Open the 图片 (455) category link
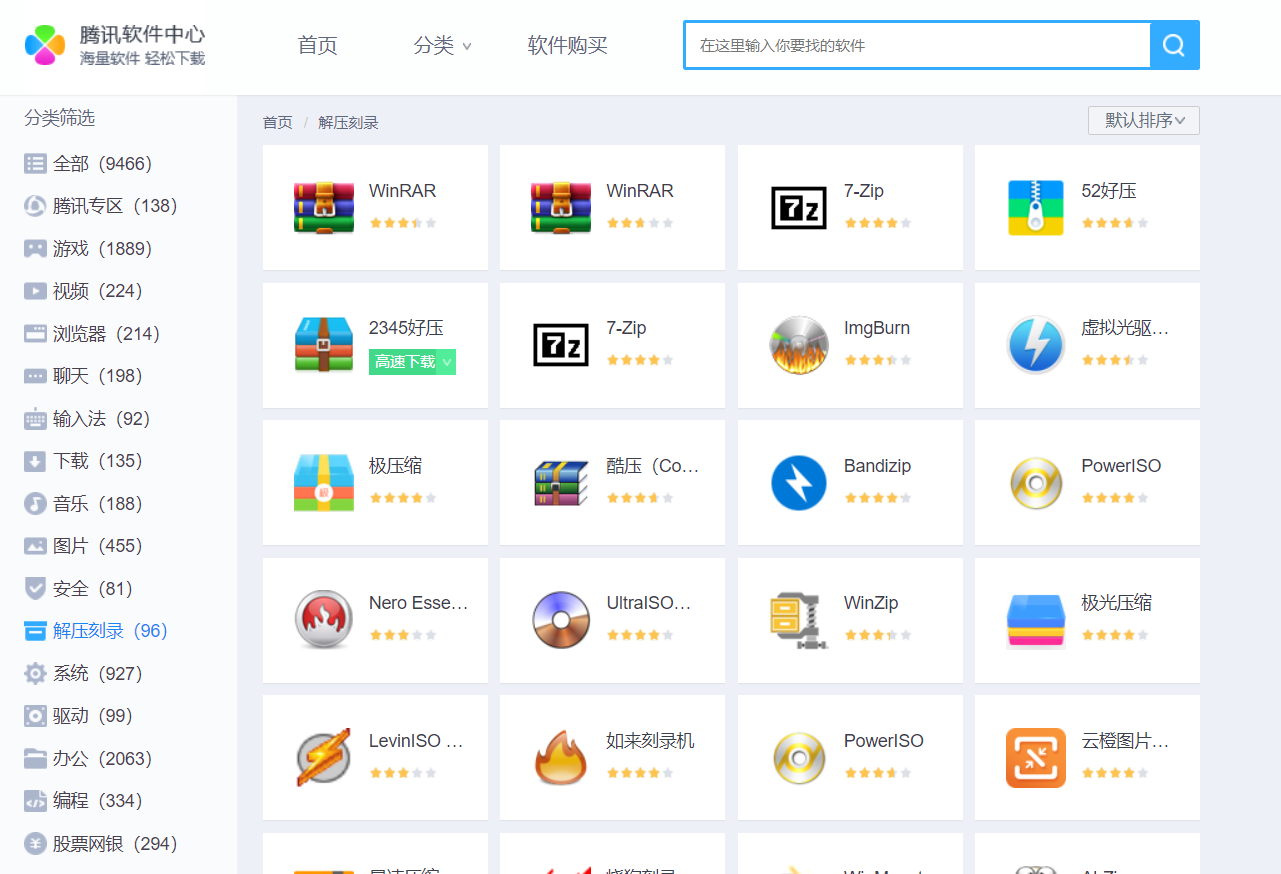Screen dimensions: 1281x874 tap(84, 546)
